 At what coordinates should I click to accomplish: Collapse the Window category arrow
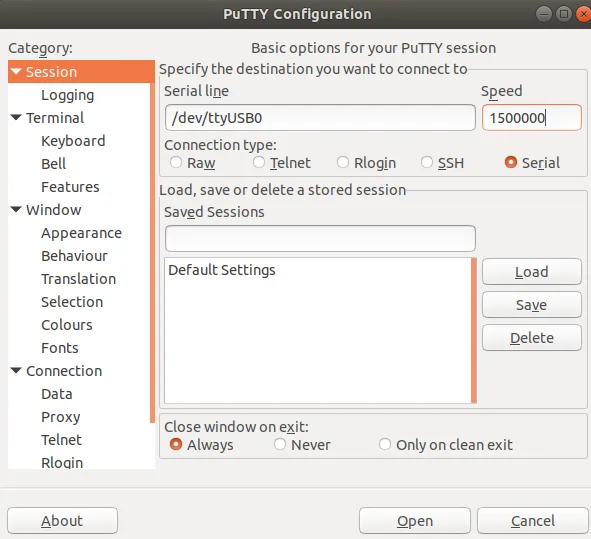point(16,210)
